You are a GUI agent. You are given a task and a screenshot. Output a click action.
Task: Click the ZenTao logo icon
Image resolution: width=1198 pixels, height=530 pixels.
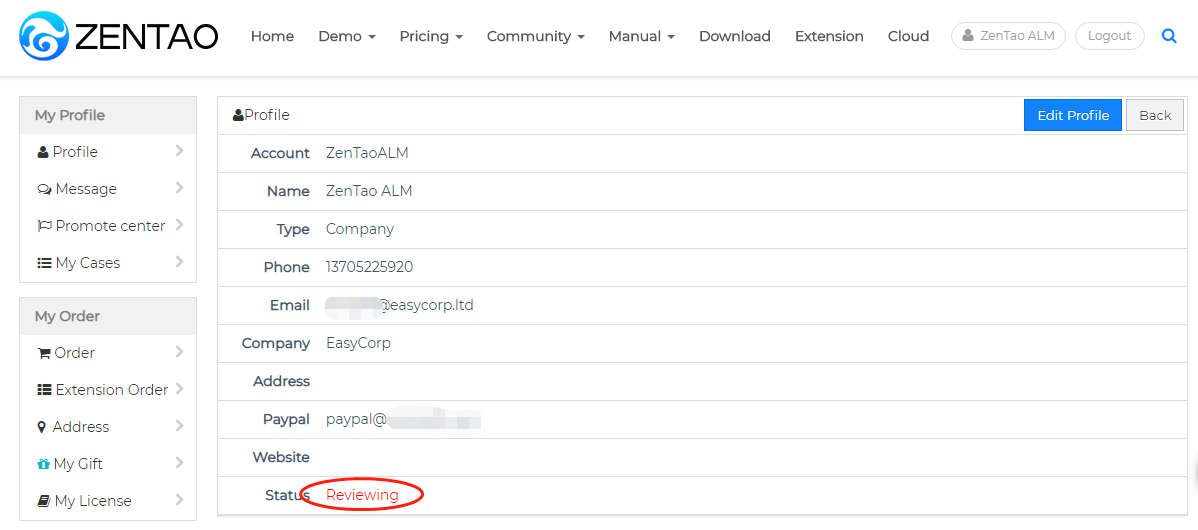click(45, 36)
